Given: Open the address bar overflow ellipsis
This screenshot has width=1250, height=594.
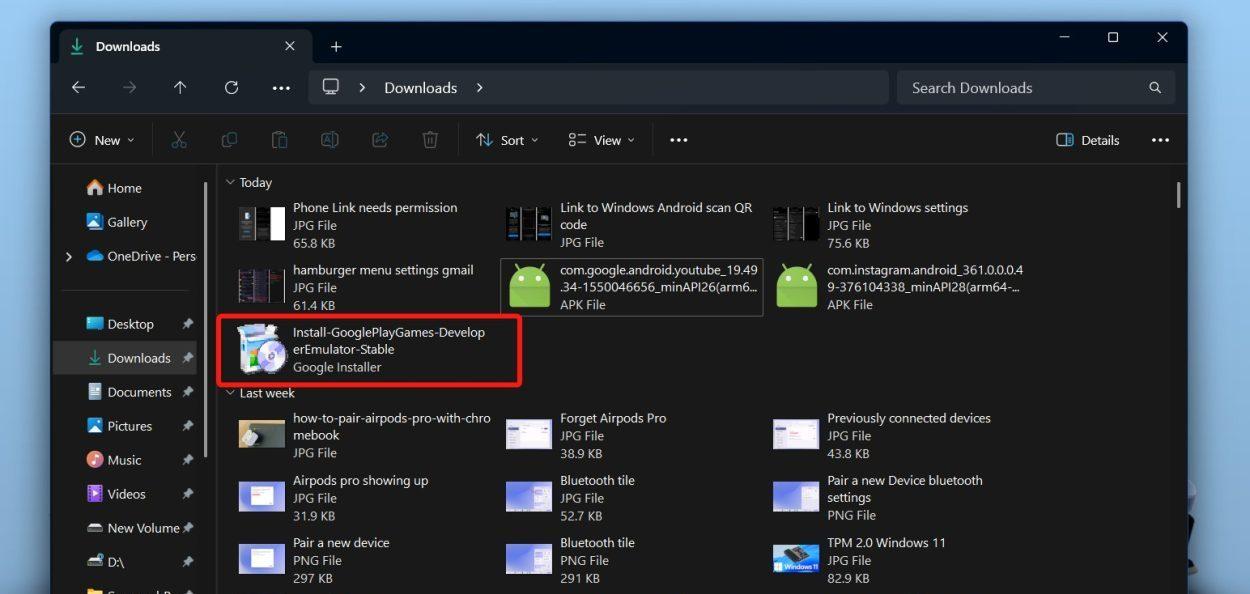Looking at the screenshot, I should 281,88.
